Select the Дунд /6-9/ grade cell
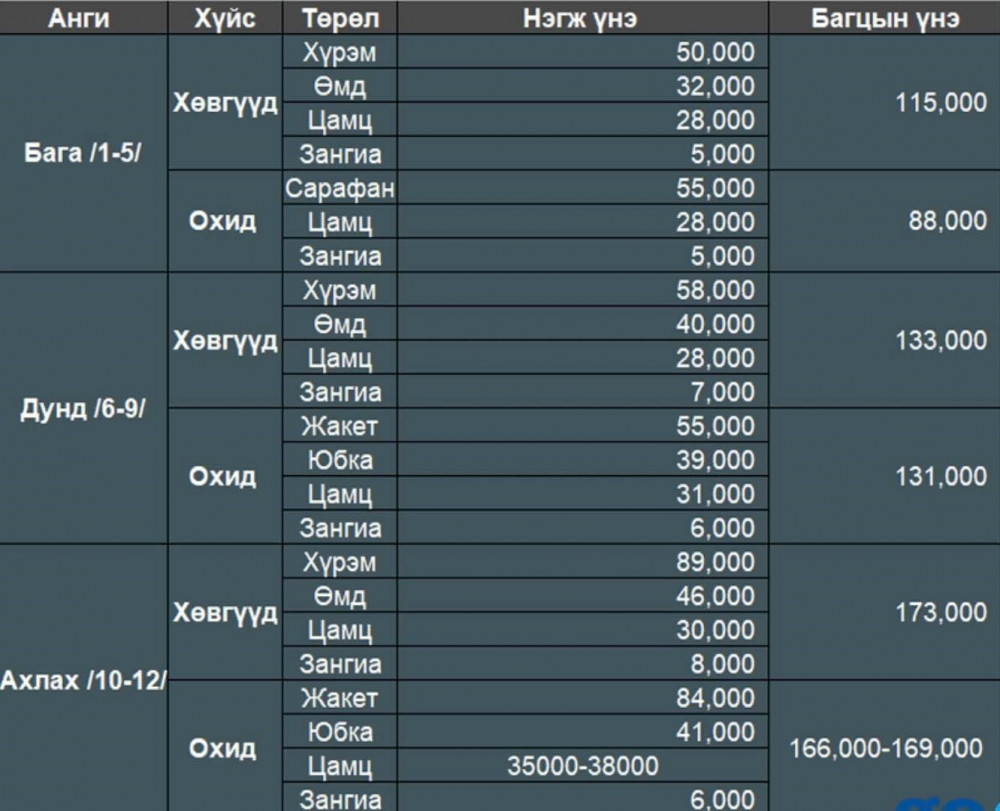 tap(84, 410)
